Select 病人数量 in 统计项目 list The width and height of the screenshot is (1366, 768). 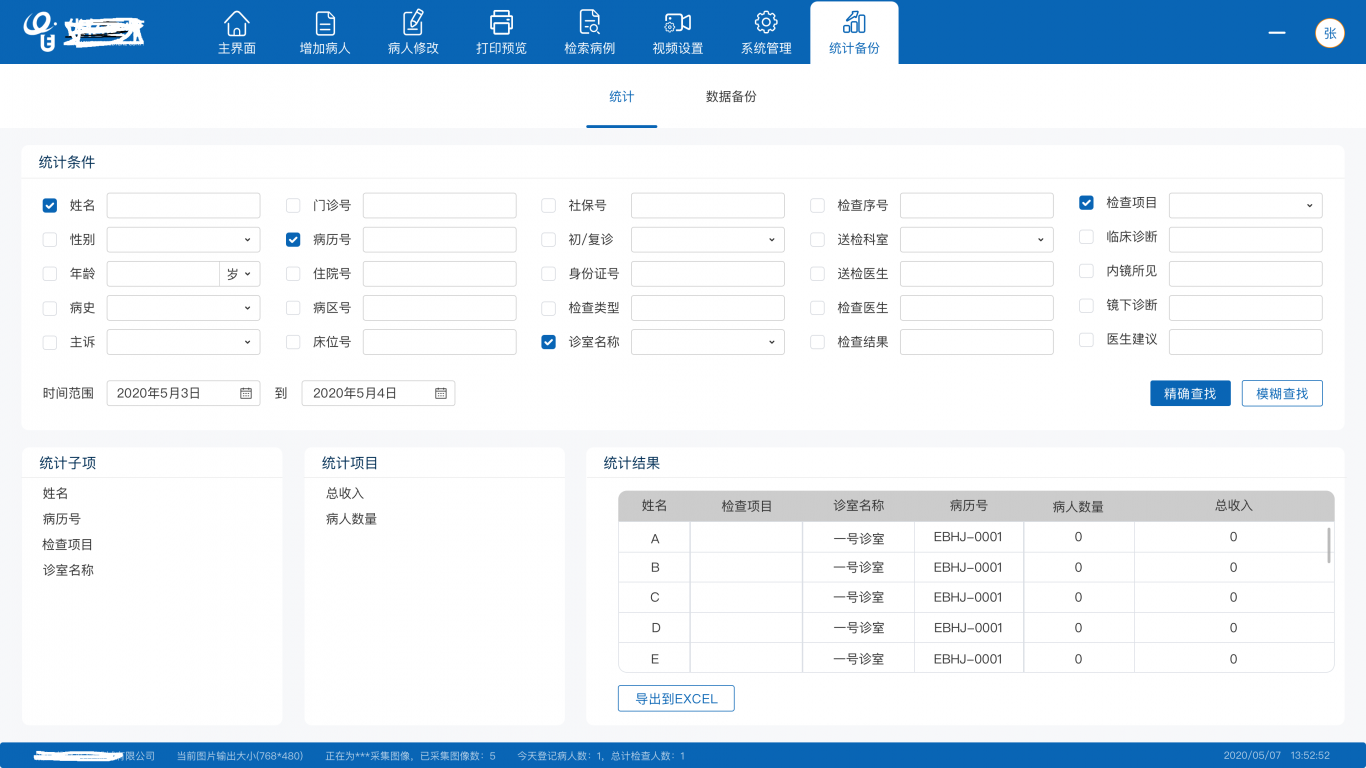(x=351, y=519)
